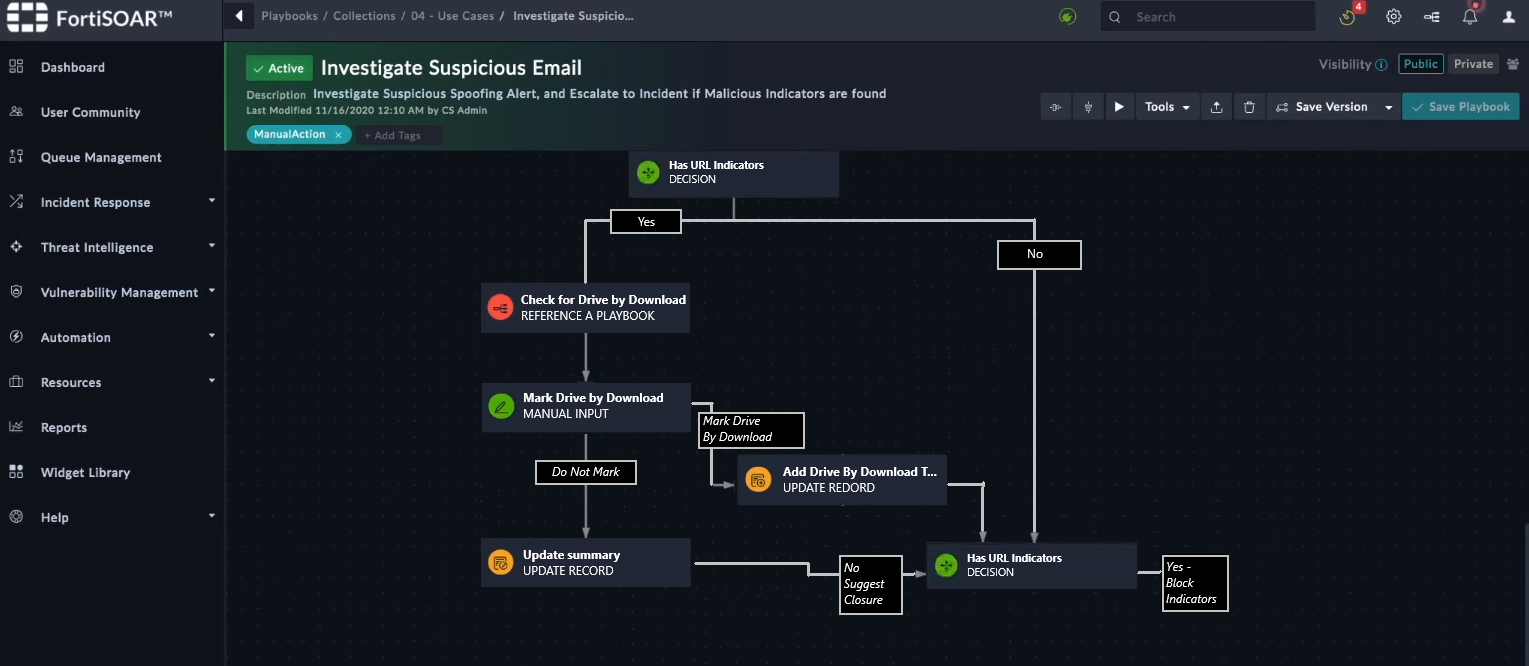1529x666 pixels.
Task: Expand Automation menu arrow
Action: click(211, 336)
